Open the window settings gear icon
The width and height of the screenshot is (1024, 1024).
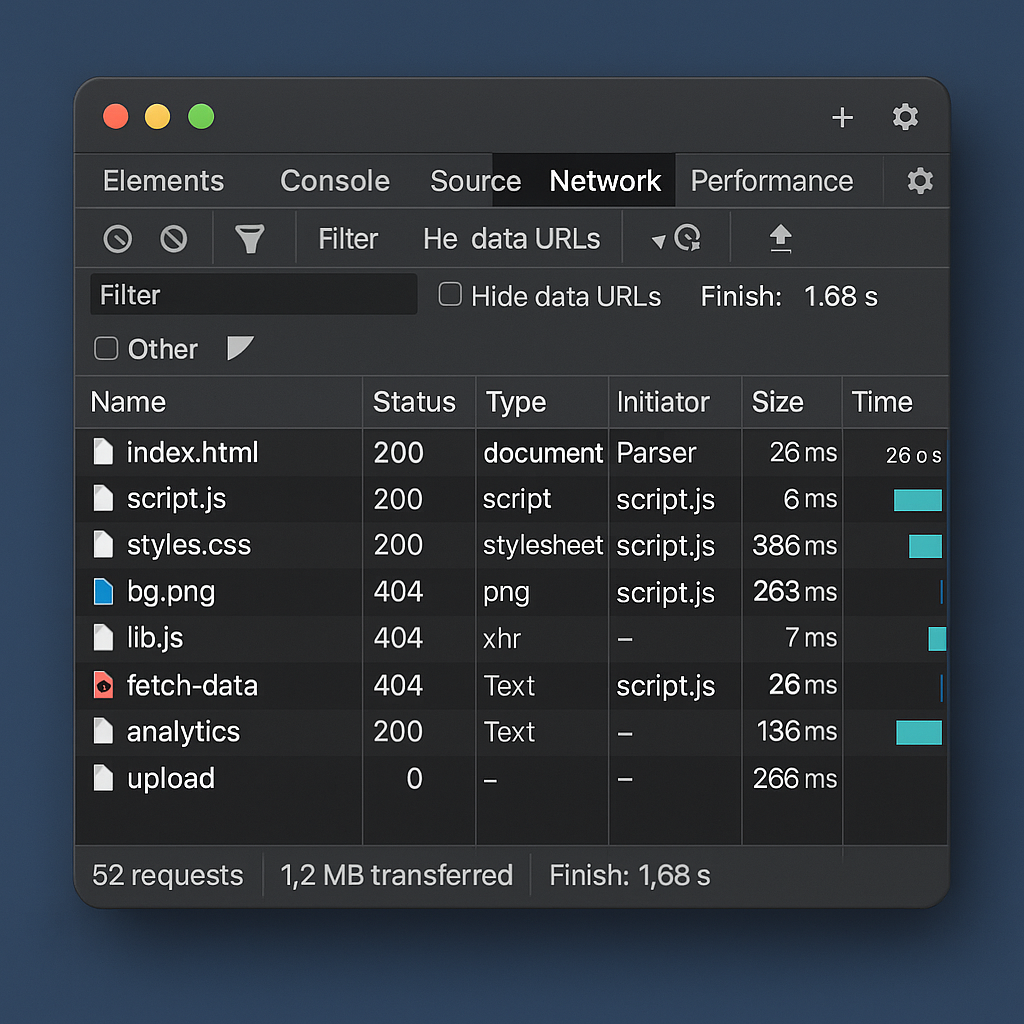[x=905, y=117]
